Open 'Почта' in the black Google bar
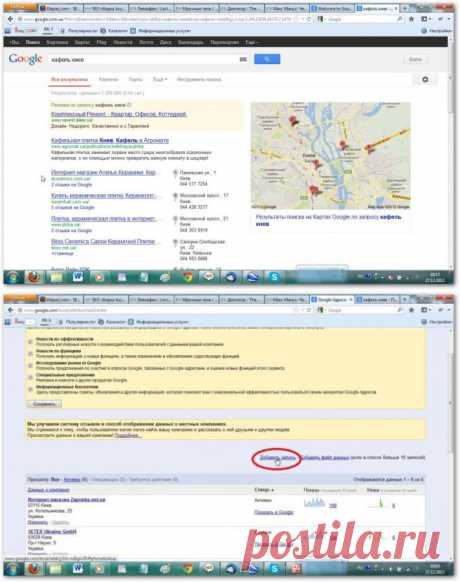Screen dimensions: 460x582 pos(146,42)
